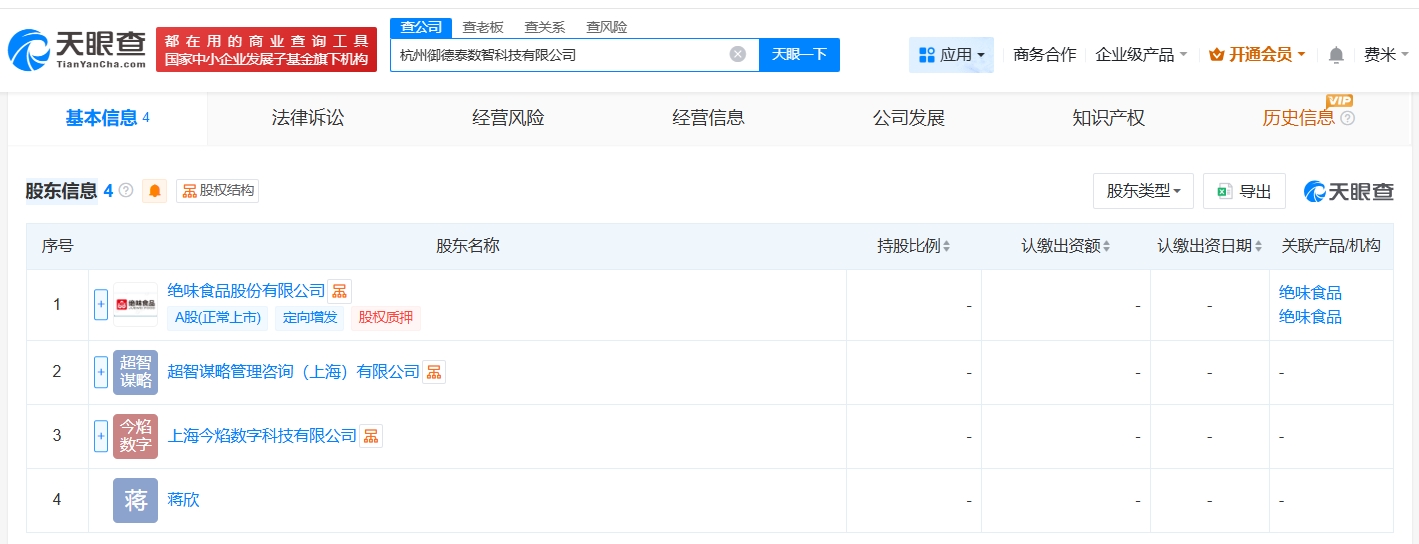Open help icon next to 历史信息
The image size is (1419, 544).
[1347, 118]
